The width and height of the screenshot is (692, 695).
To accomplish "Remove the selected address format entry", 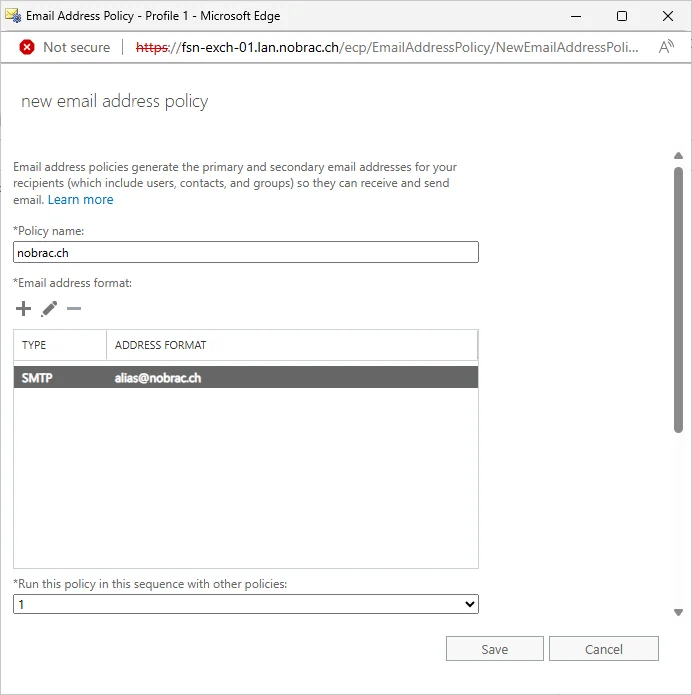I will click(x=74, y=308).
